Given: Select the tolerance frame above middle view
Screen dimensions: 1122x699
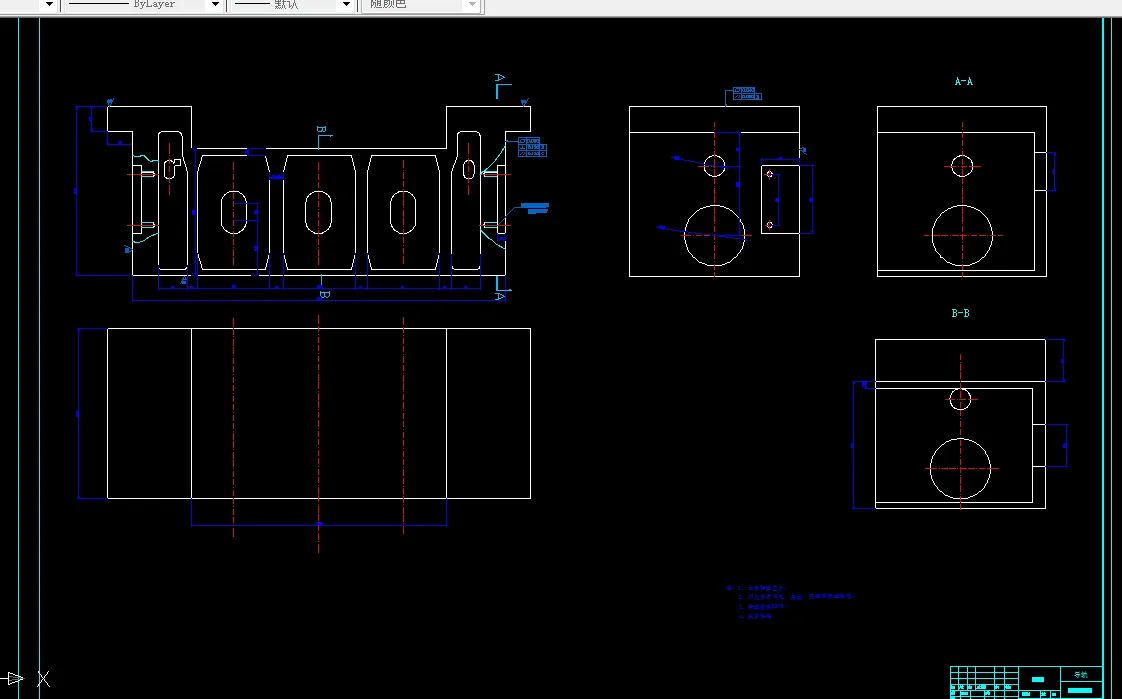Looking at the screenshot, I should [x=747, y=94].
